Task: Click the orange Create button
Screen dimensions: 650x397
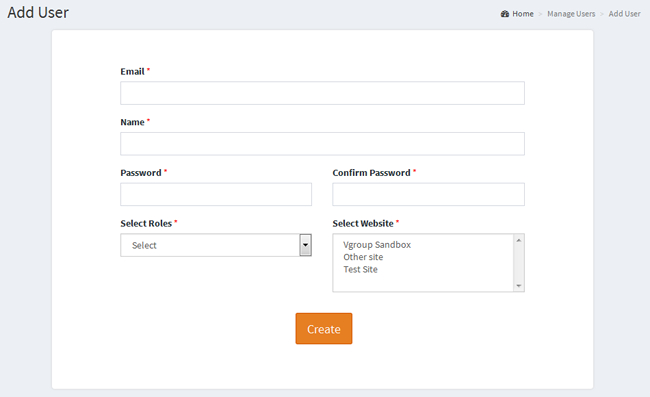Action: (324, 329)
